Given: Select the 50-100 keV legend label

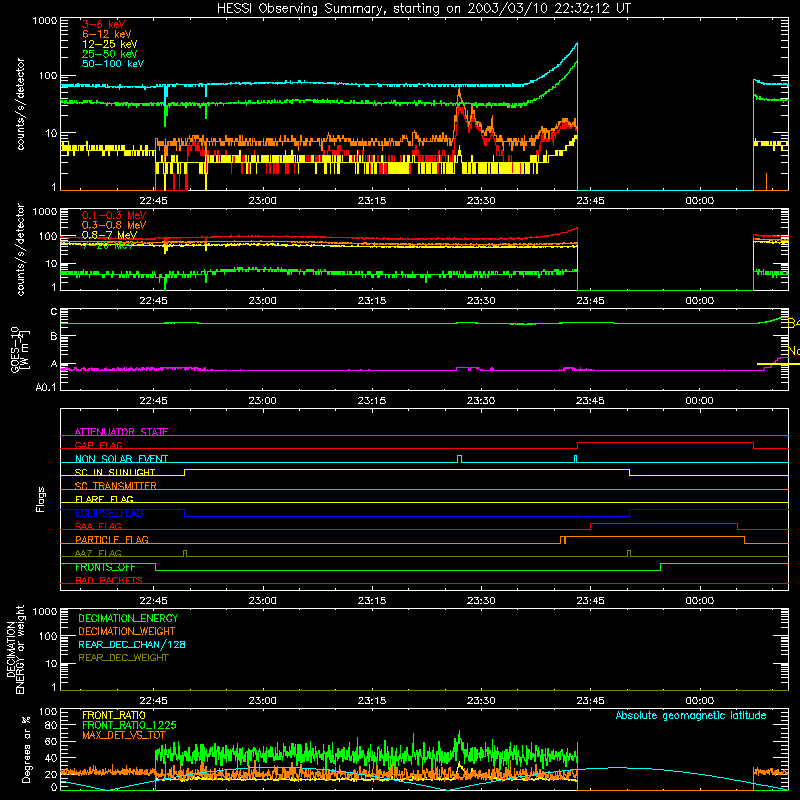Looking at the screenshot, I should pos(113,64).
